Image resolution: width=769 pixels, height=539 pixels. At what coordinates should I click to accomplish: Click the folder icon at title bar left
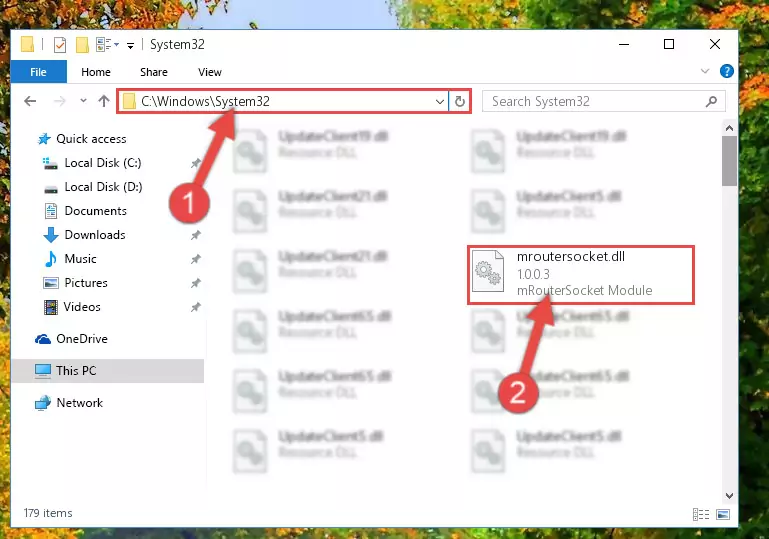point(27,45)
